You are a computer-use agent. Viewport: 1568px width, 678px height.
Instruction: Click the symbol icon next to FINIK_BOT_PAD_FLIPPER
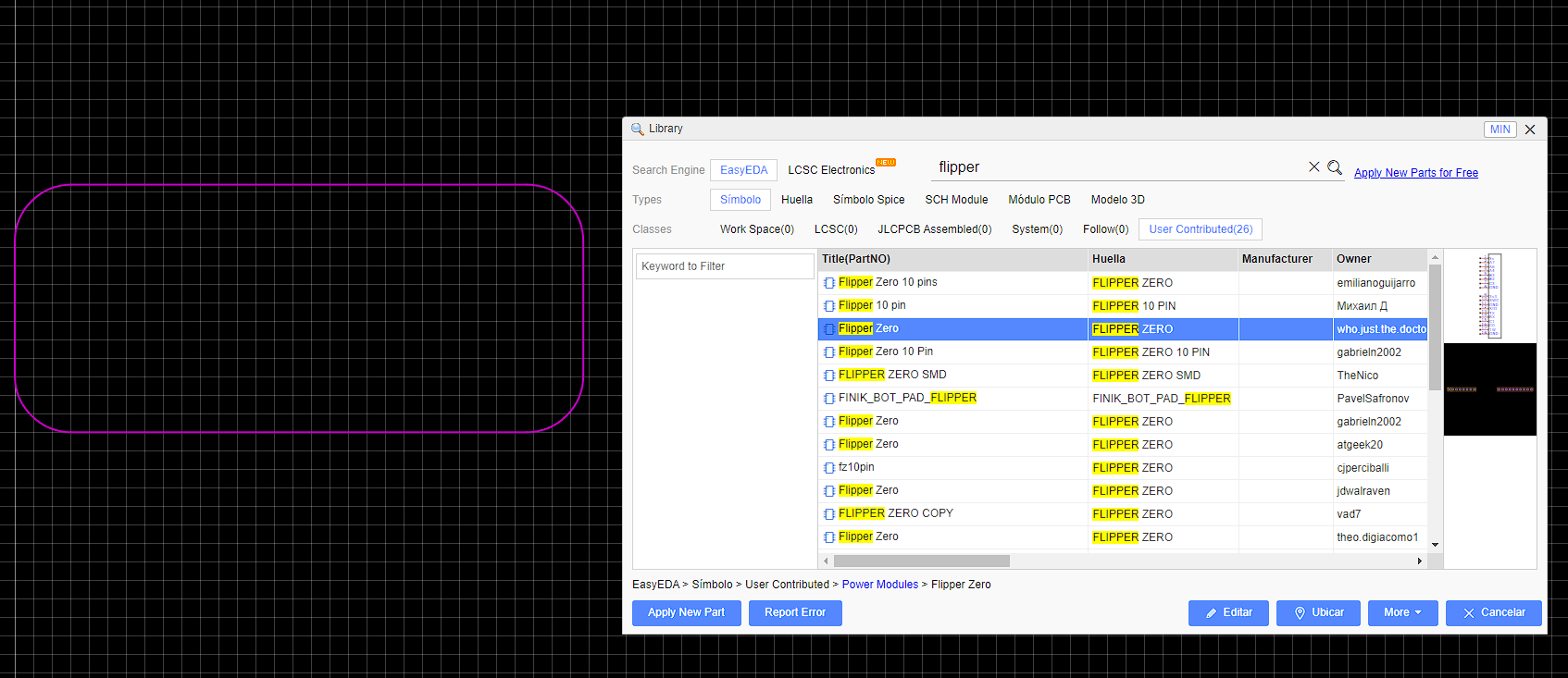tap(829, 399)
